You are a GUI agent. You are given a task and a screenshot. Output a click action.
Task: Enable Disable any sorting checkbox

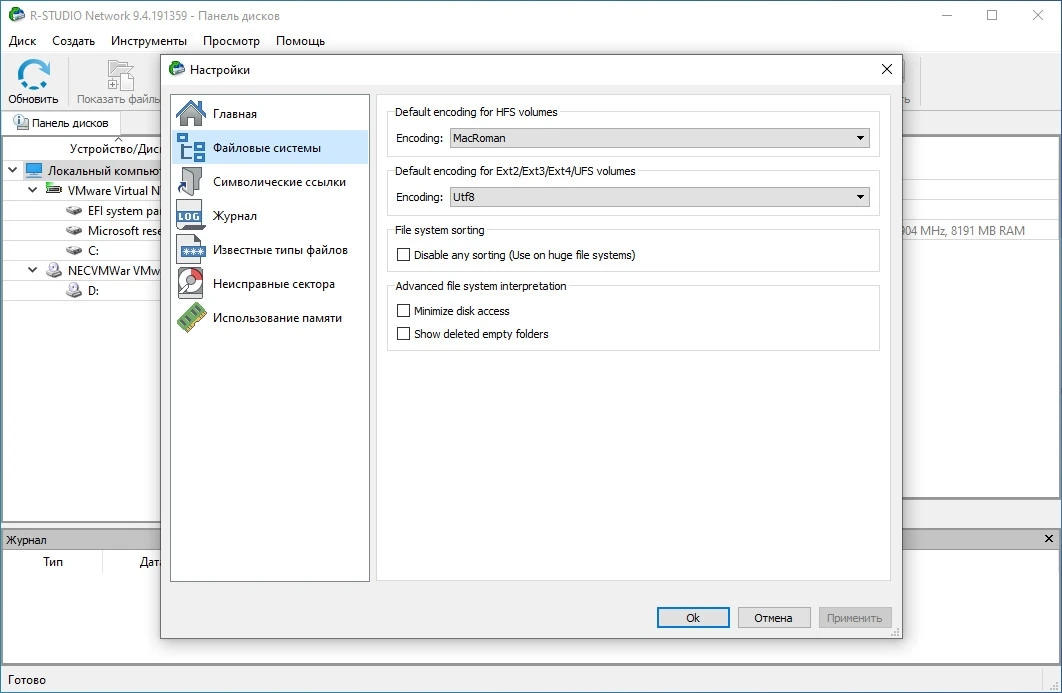click(x=403, y=255)
